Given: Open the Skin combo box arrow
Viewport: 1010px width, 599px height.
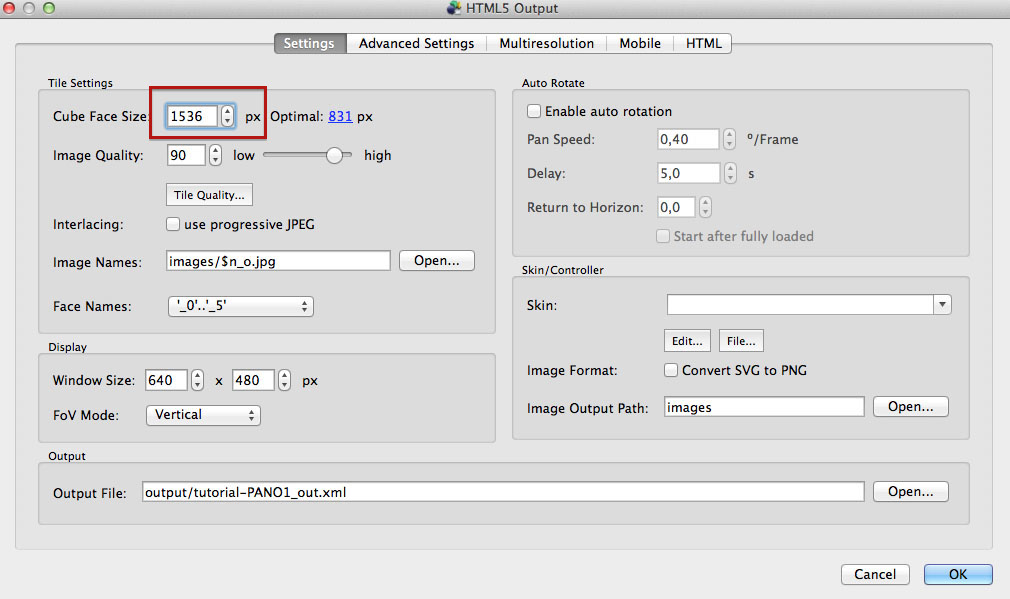Looking at the screenshot, I should click(x=942, y=305).
